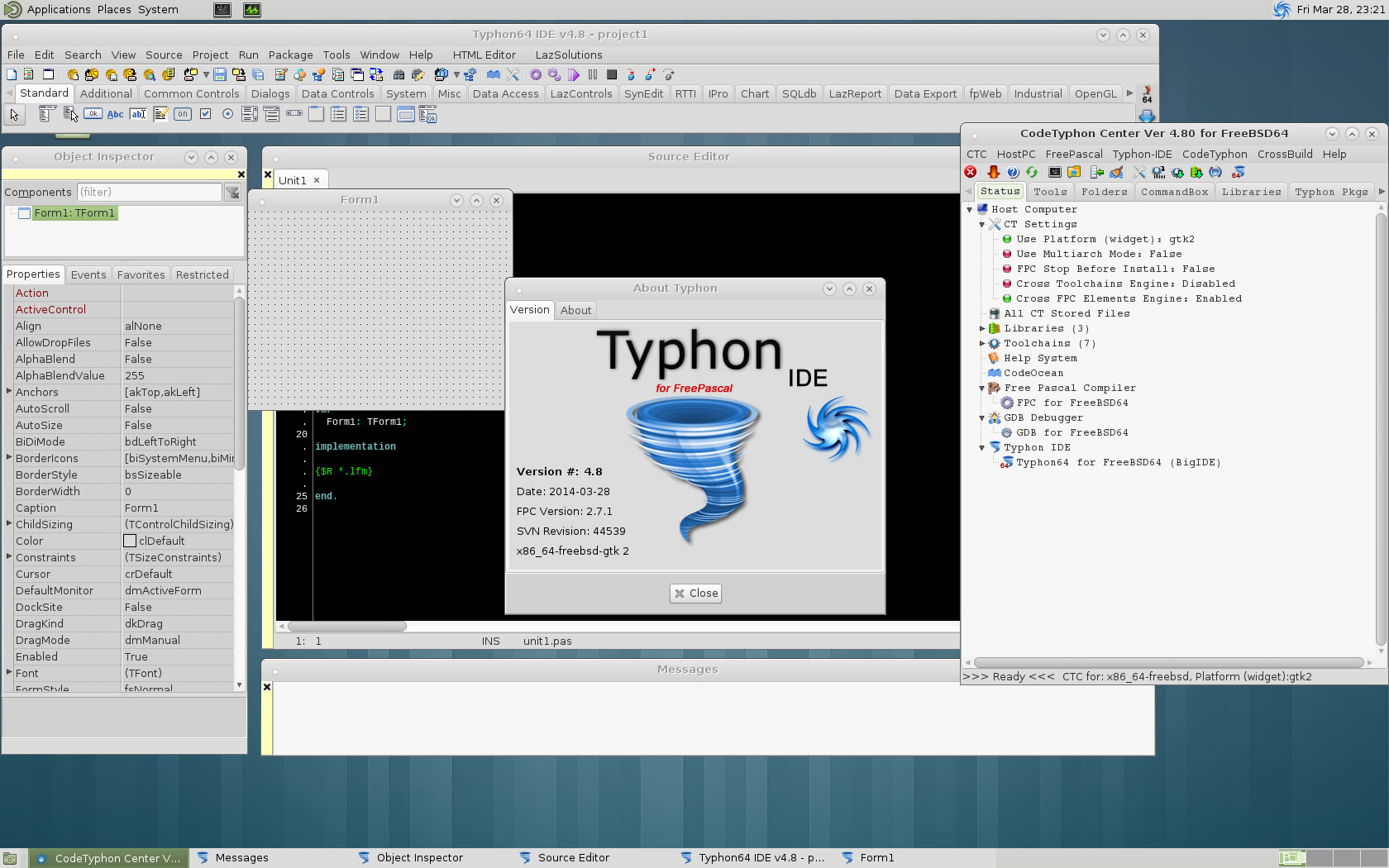Click red X stop icon in CodeTyphon Center
This screenshot has width=1389, height=868.
(x=971, y=172)
